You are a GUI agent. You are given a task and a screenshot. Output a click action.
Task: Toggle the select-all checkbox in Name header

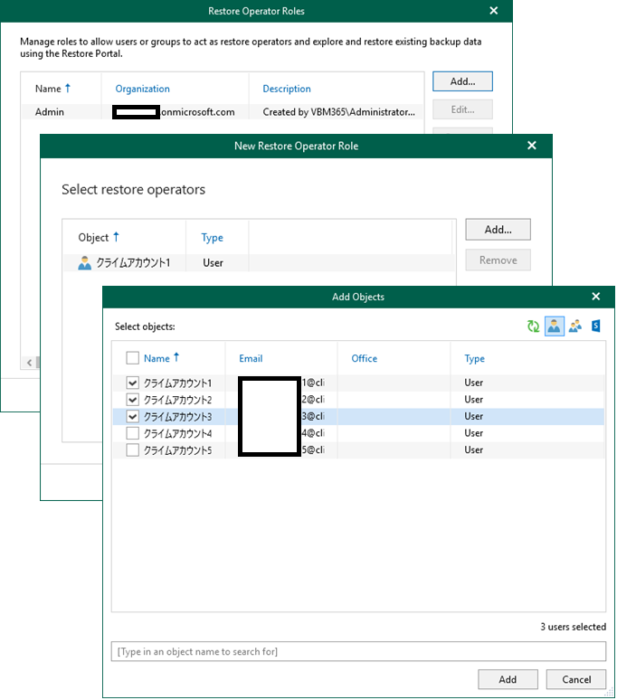point(133,358)
